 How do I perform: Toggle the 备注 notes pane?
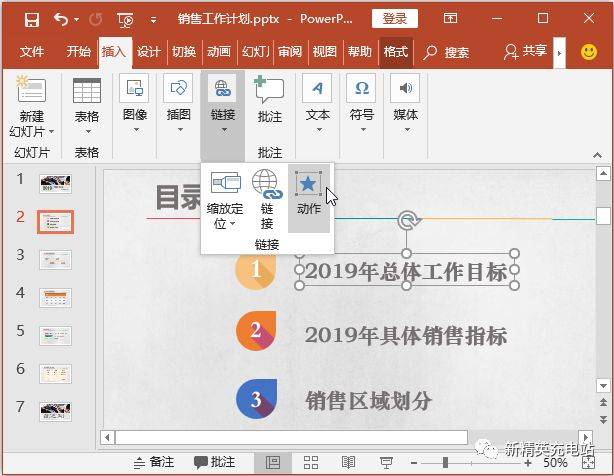153,462
